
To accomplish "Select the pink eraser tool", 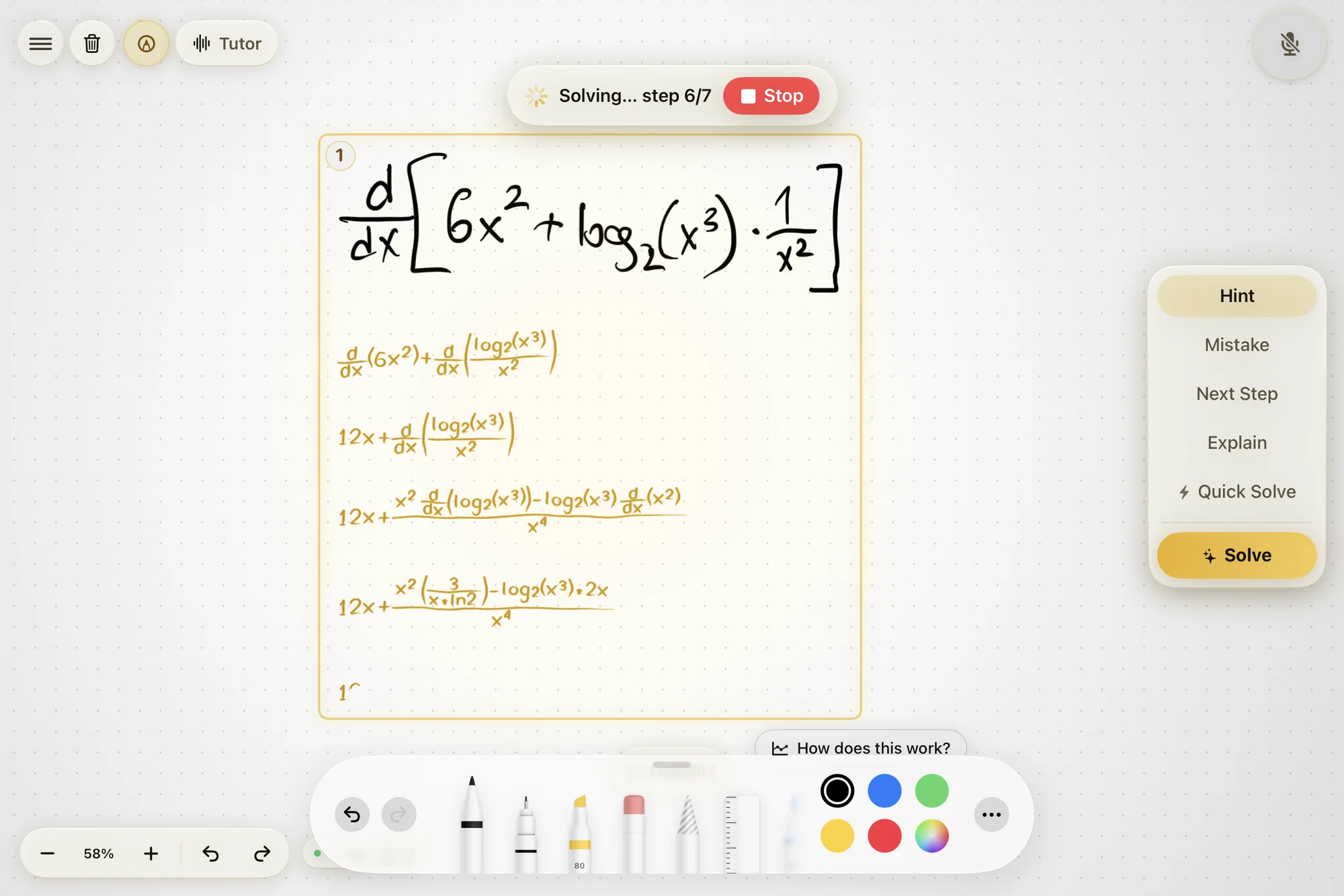I will pos(634,833).
